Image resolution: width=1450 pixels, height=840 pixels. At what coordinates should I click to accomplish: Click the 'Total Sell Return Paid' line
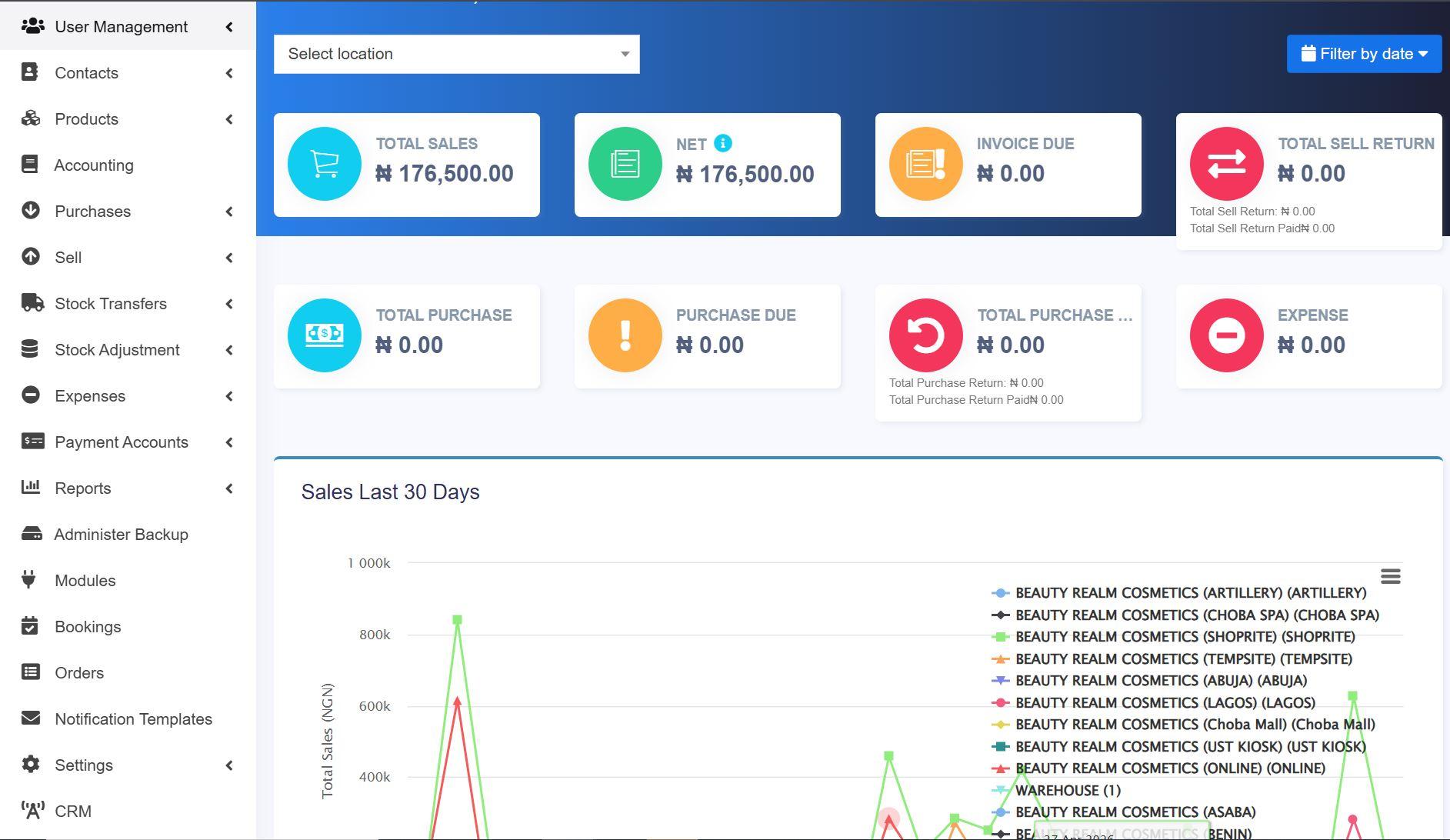click(1262, 228)
